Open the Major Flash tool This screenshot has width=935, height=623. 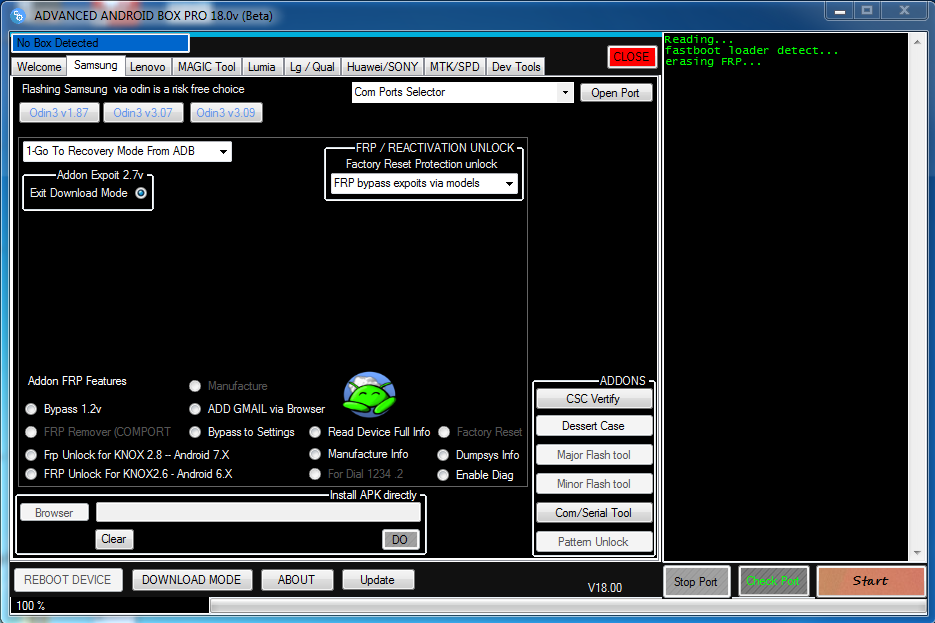[593, 455]
